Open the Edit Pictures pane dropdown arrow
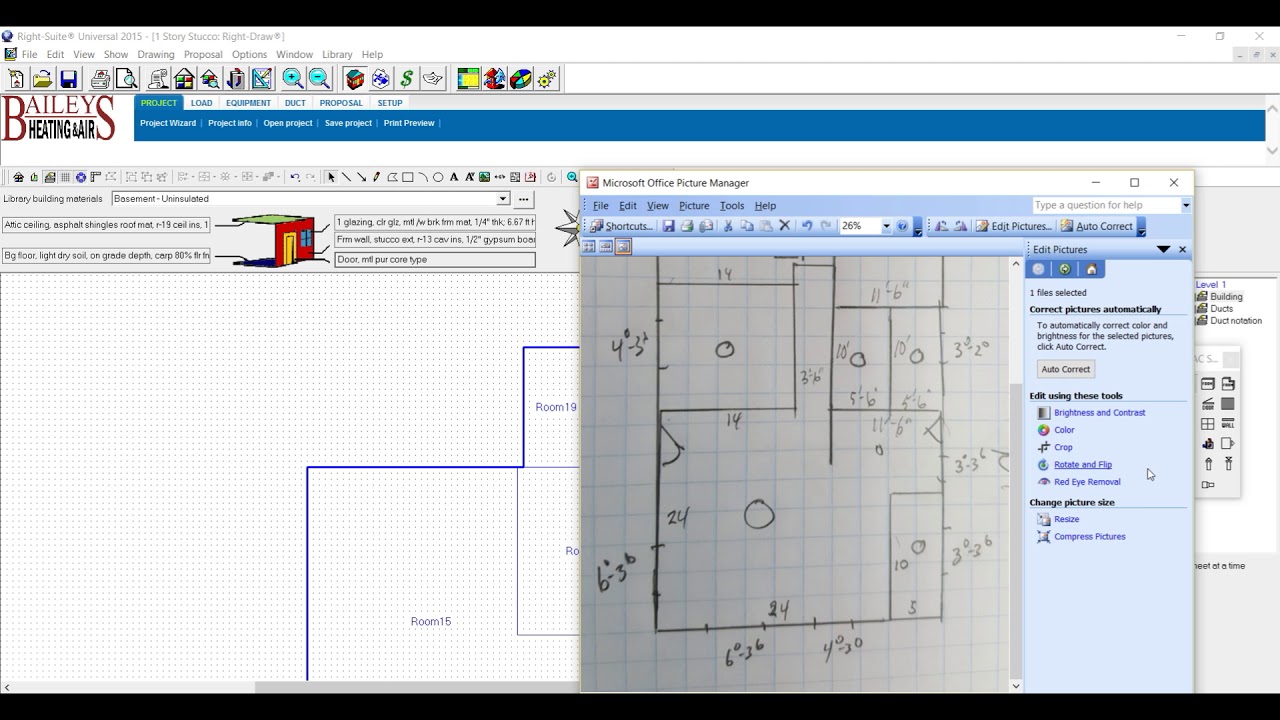This screenshot has width=1280, height=720. coord(1163,250)
